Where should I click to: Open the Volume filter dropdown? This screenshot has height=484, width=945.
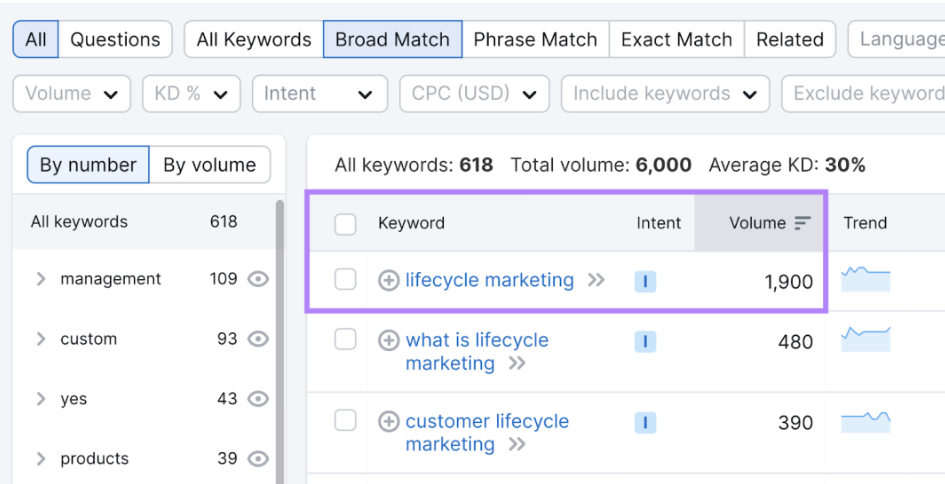[72, 93]
